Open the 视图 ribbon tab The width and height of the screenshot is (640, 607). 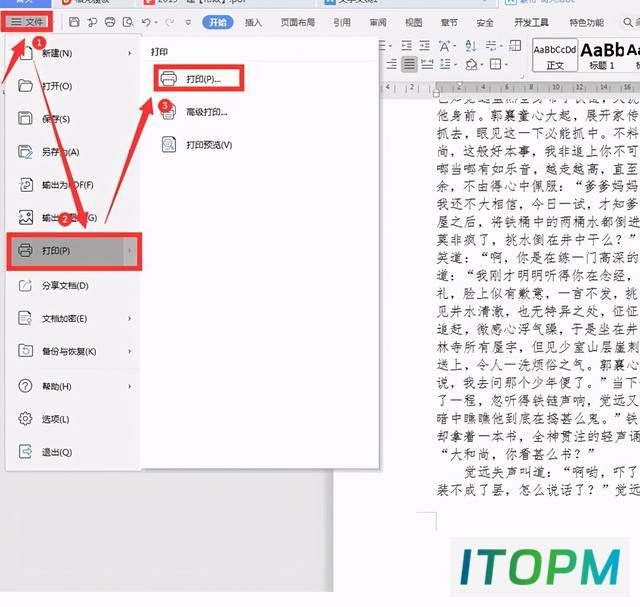(x=413, y=22)
